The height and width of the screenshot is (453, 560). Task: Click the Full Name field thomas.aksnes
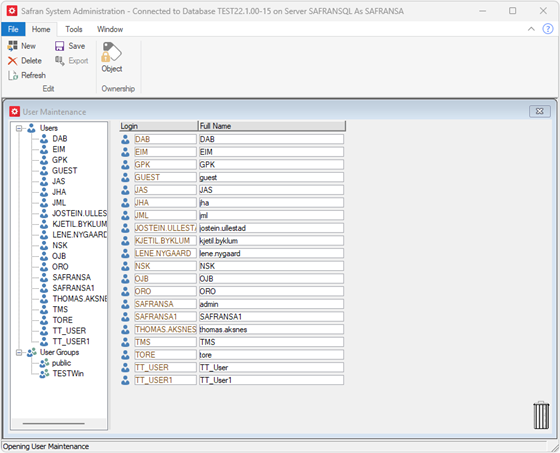271,329
